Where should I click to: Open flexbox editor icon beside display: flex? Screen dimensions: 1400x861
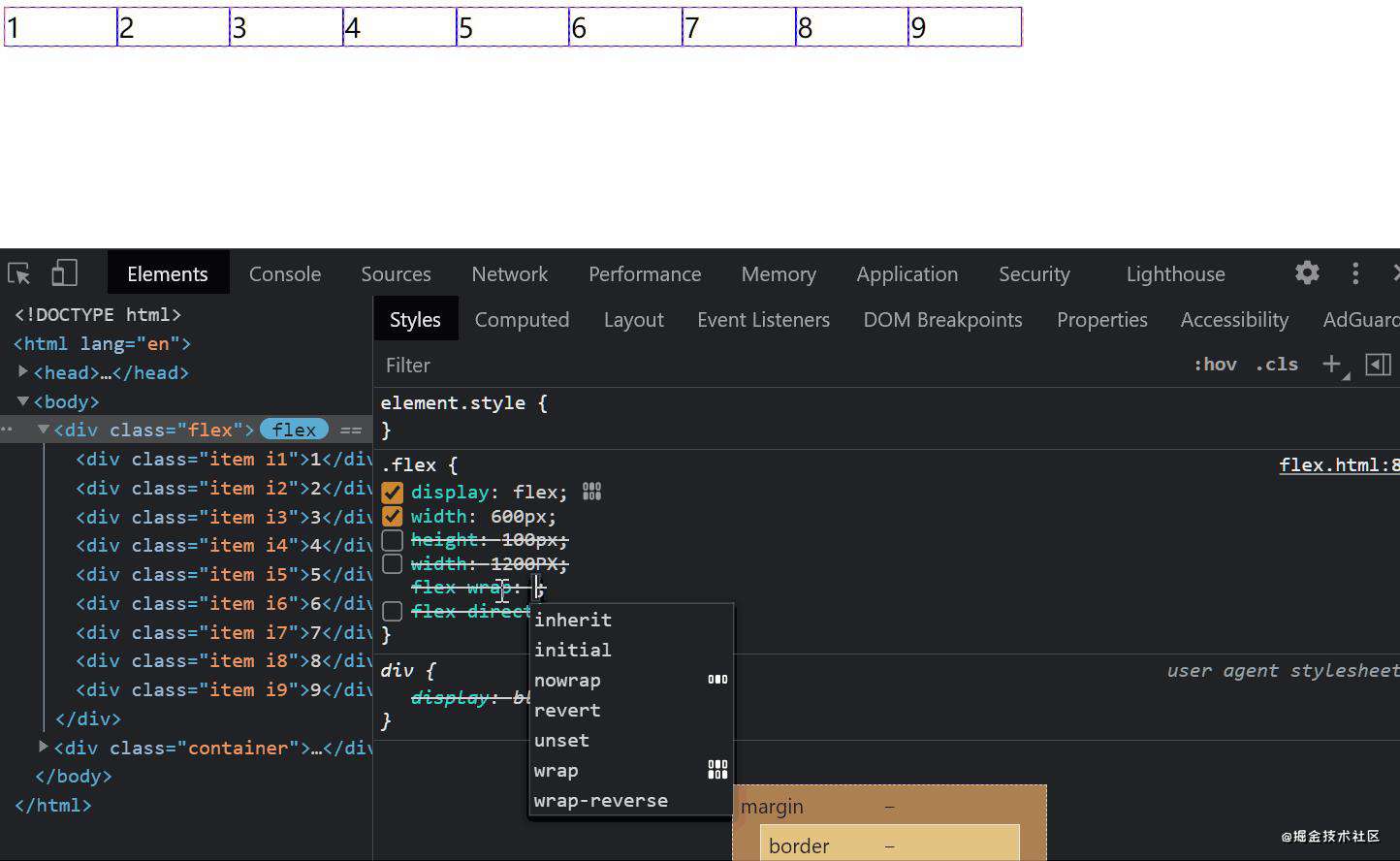pos(591,492)
